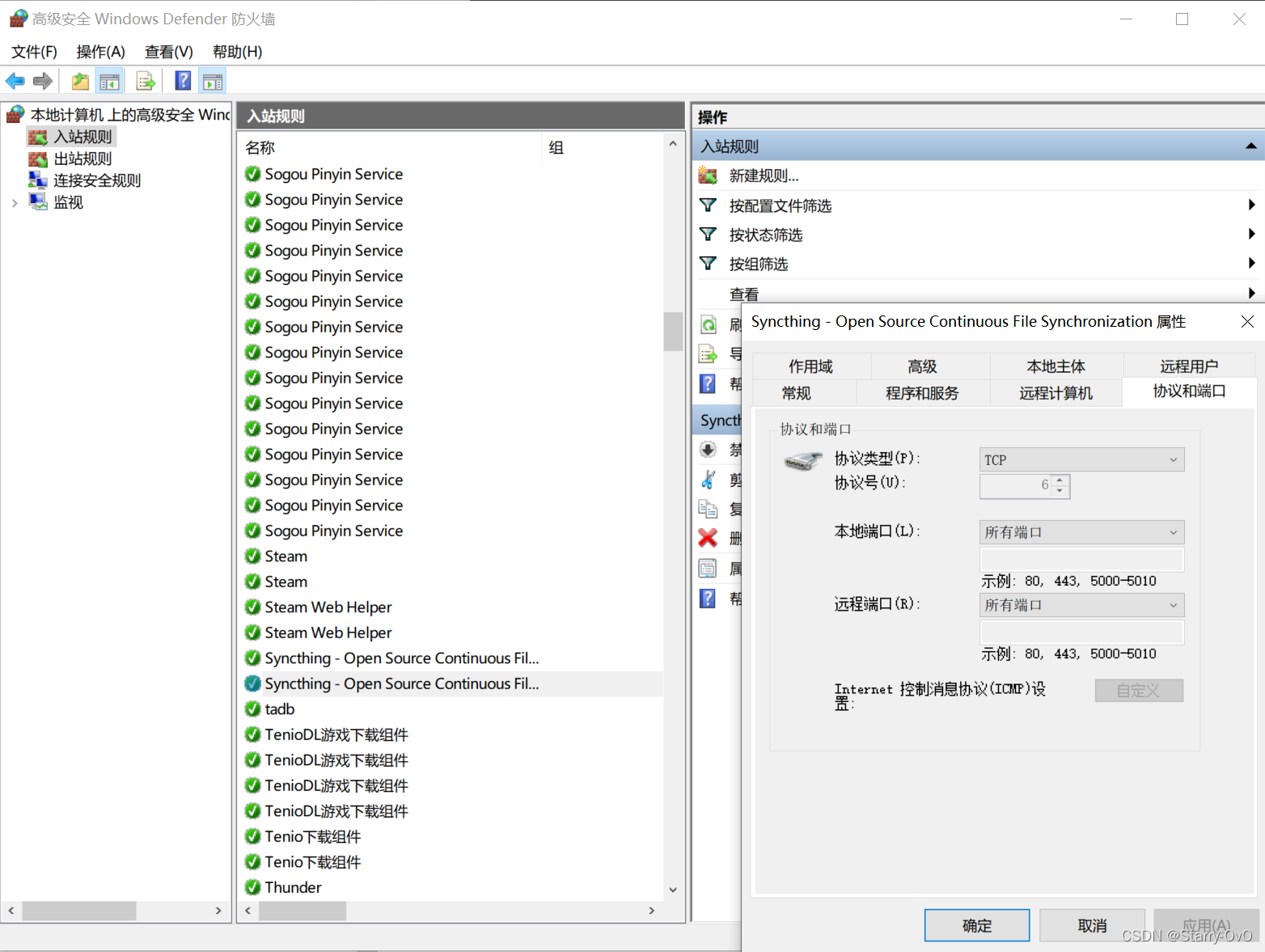Viewport: 1265px width, 952px height.
Task: Collapse the 入站规则 actions section arrow
Action: 1250,146
